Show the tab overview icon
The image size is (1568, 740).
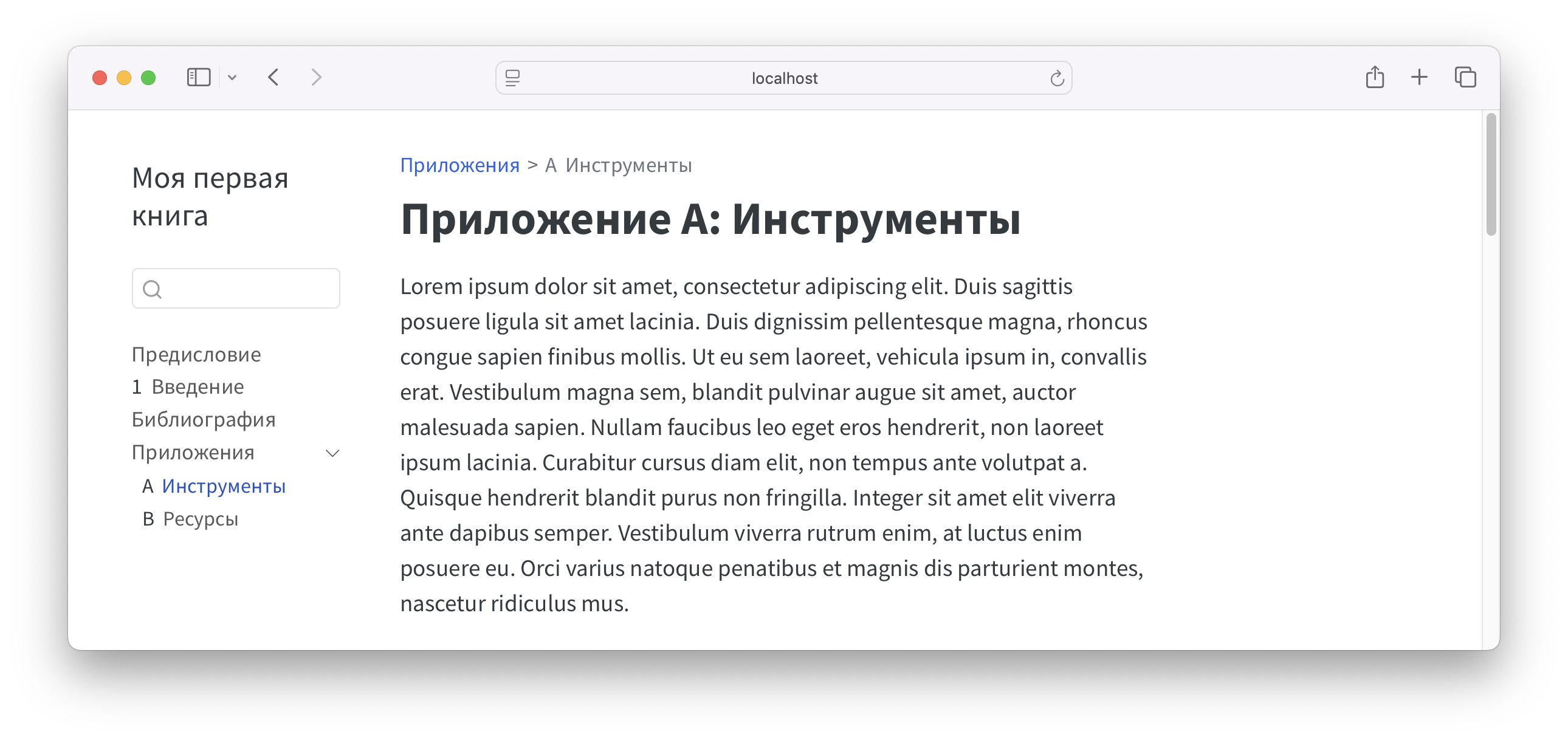click(1465, 77)
